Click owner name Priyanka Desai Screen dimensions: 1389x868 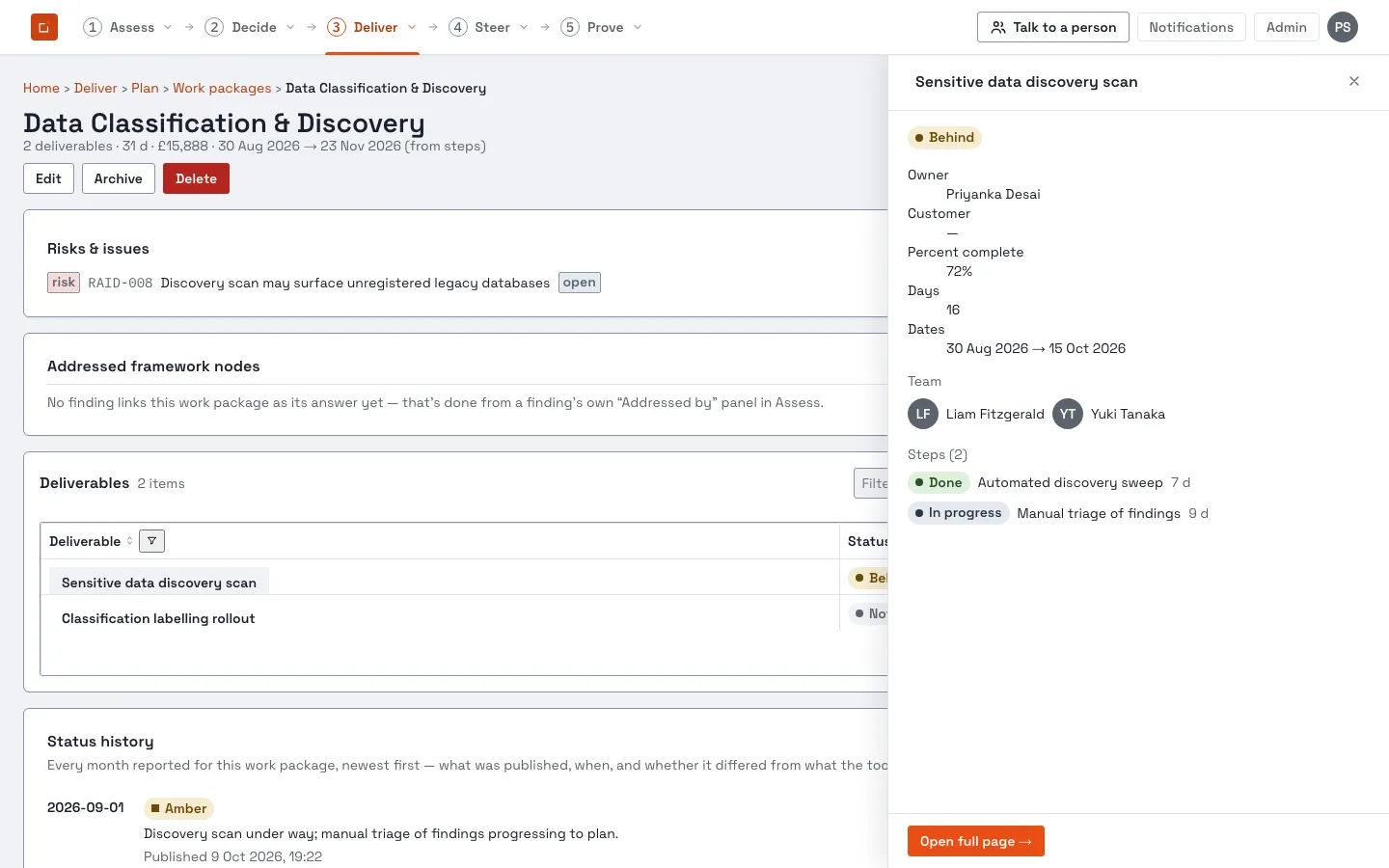click(994, 194)
